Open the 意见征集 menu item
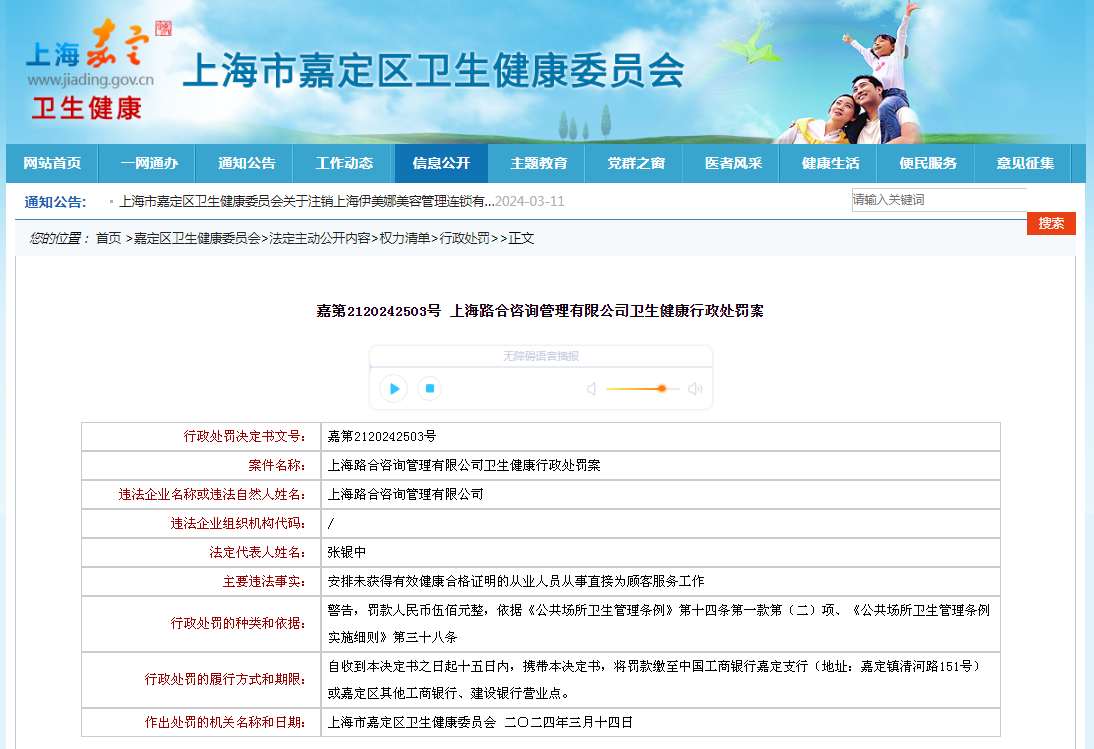Viewport: 1094px width, 749px height. [1025, 163]
